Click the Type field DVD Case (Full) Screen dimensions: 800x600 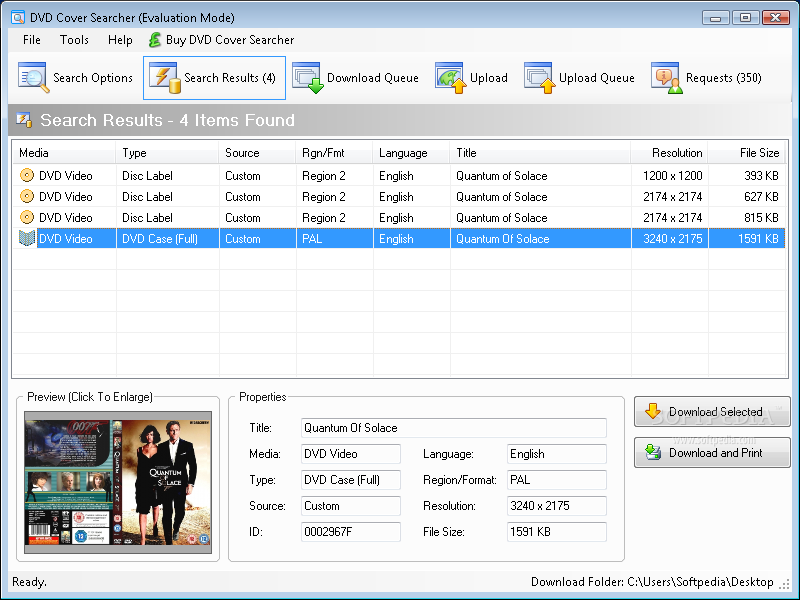[351, 480]
